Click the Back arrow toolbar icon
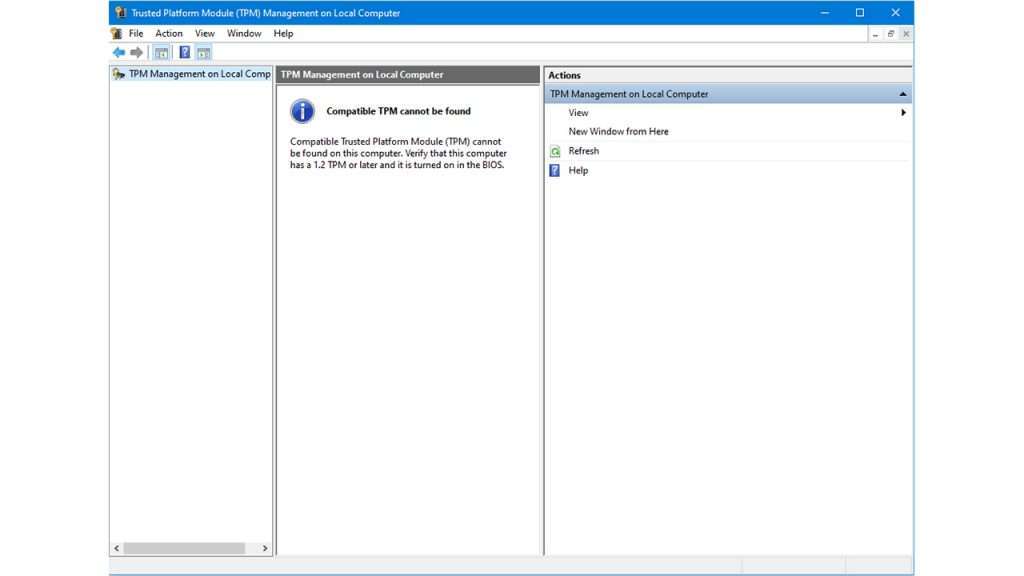 point(118,53)
